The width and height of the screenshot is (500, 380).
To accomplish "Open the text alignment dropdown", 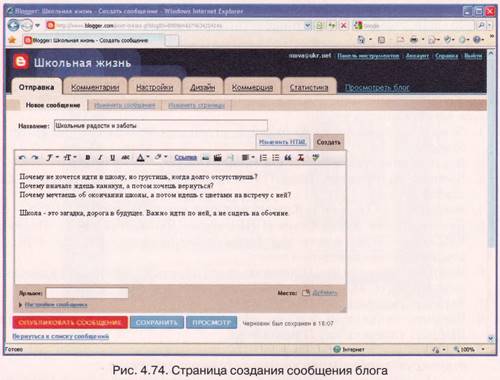I will [x=248, y=157].
